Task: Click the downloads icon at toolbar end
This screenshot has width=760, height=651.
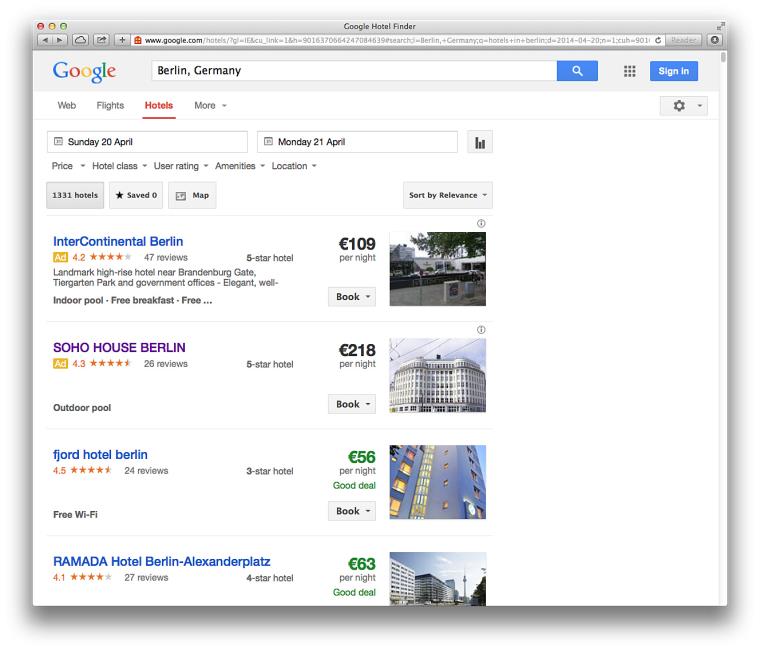Action: point(714,40)
